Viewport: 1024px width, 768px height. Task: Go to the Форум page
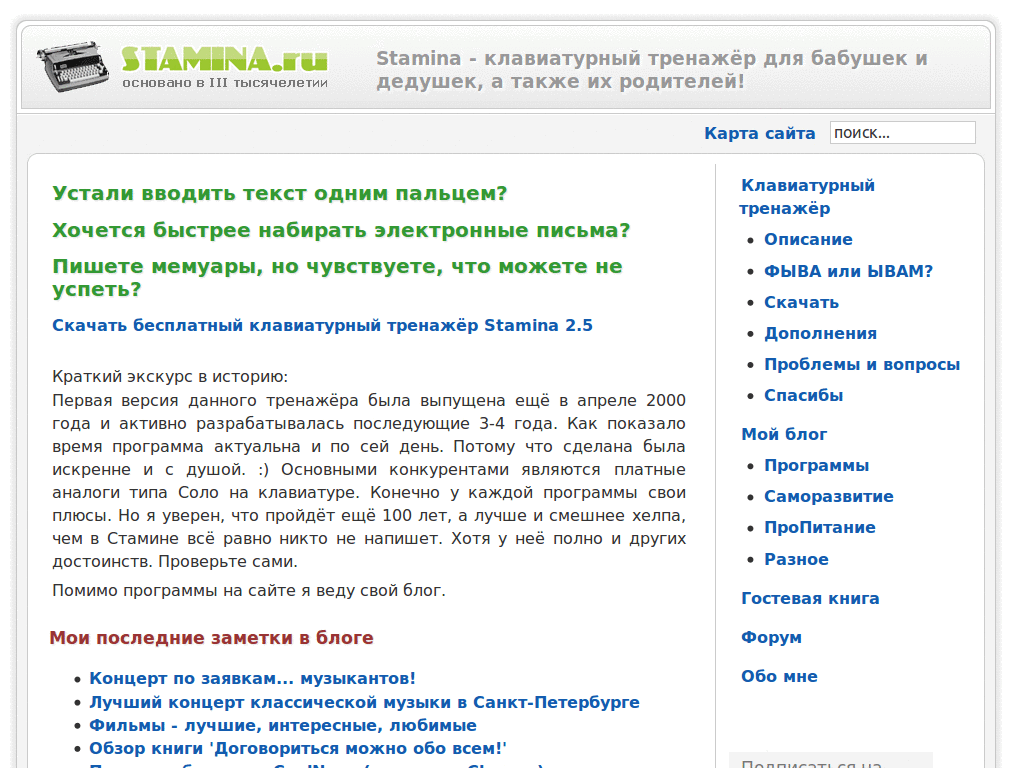pyautogui.click(x=771, y=637)
